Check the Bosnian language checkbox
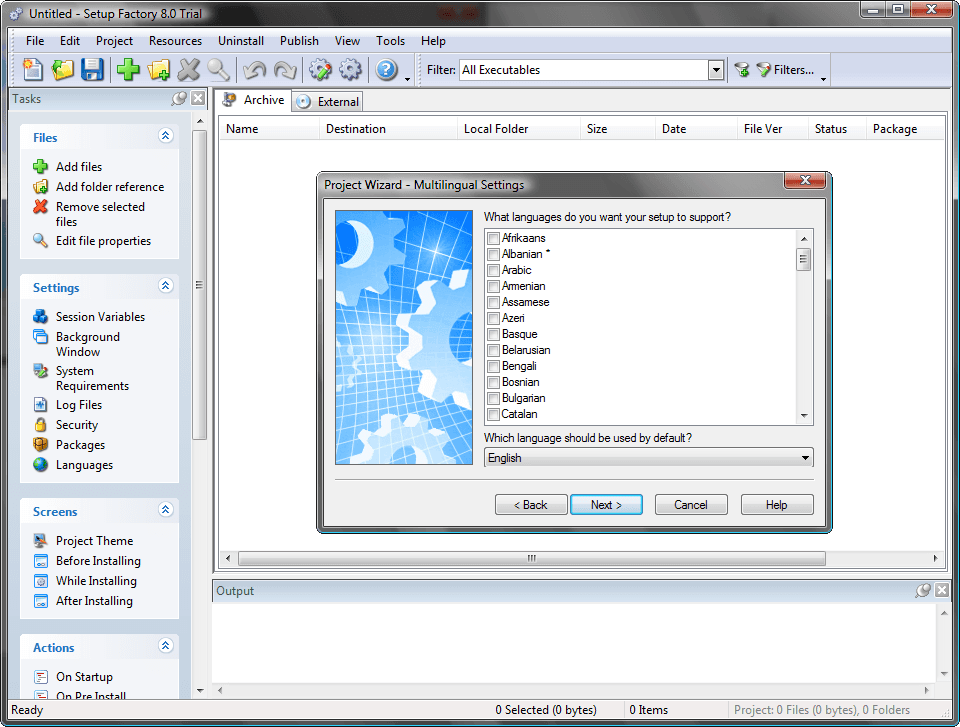960x727 pixels. pos(493,382)
